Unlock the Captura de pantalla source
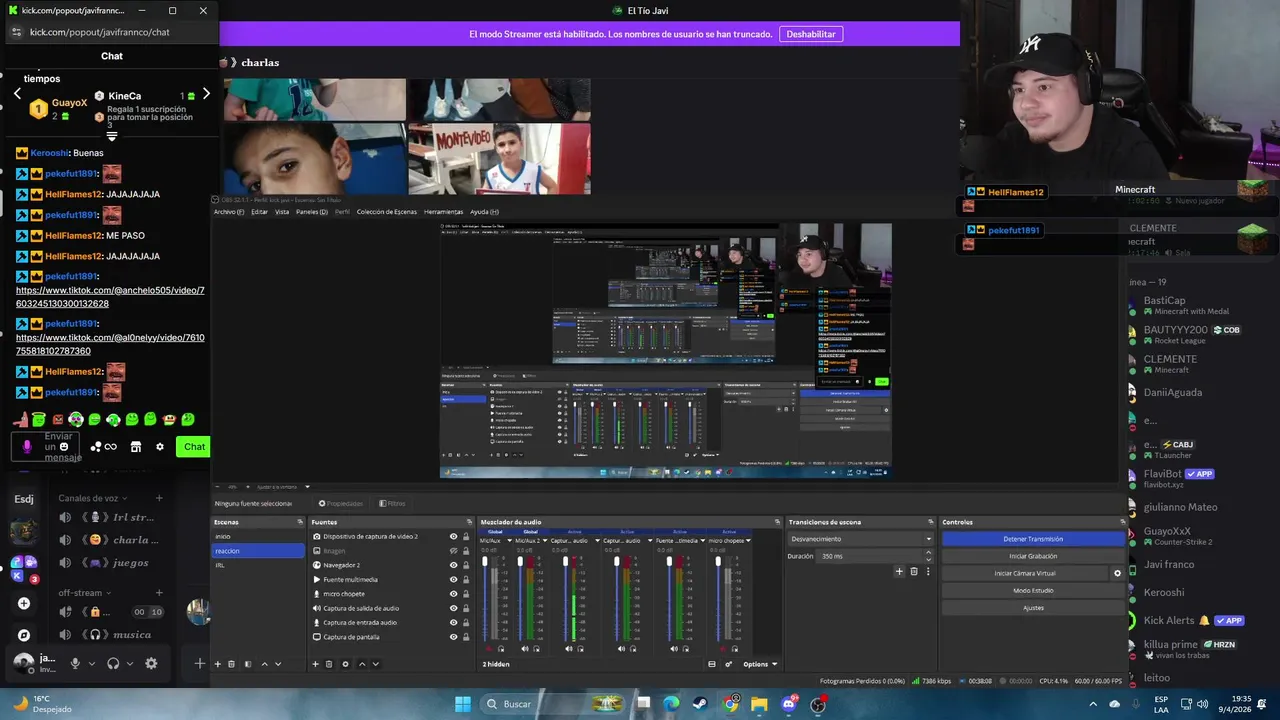1280x720 pixels. pyautogui.click(x=466, y=637)
